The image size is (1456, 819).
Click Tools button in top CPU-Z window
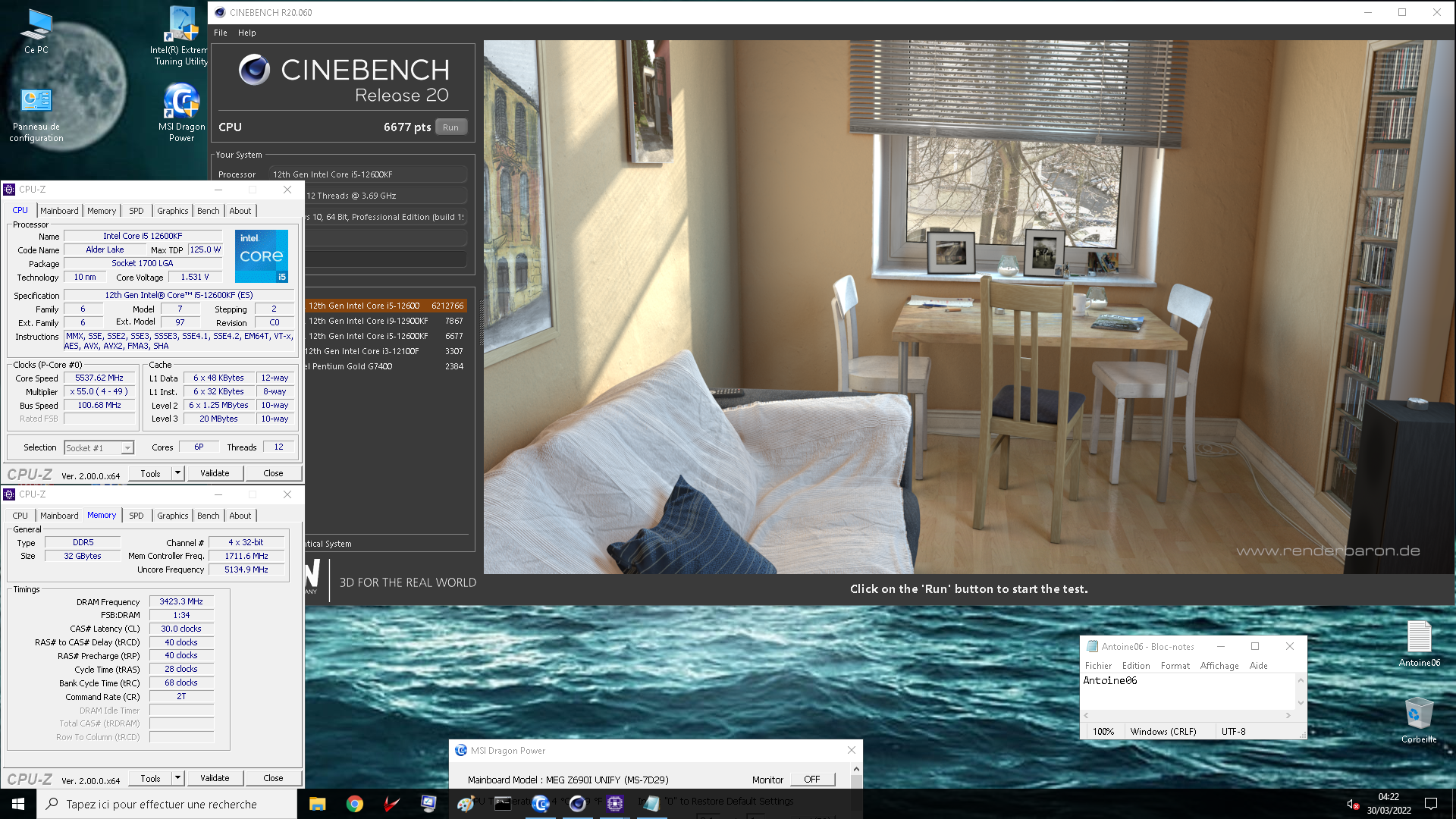[150, 473]
